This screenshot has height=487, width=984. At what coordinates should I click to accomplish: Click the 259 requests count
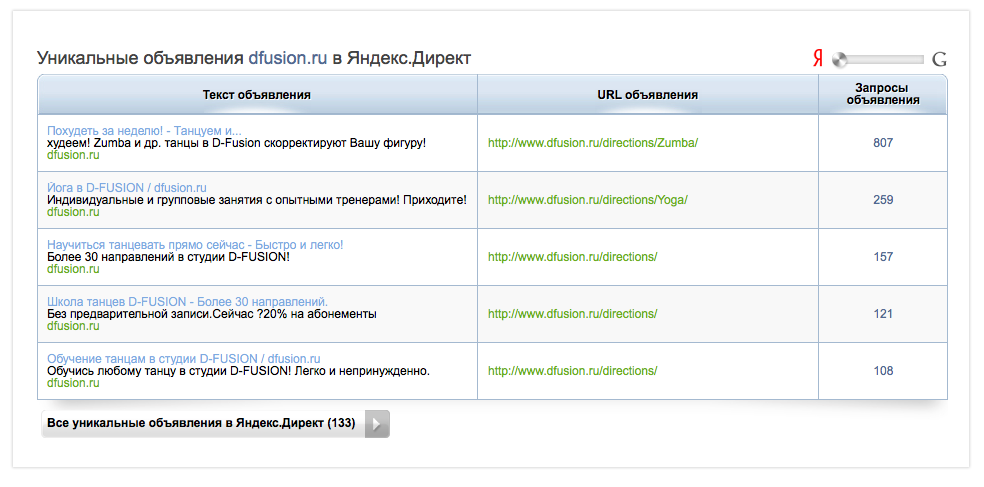882,200
